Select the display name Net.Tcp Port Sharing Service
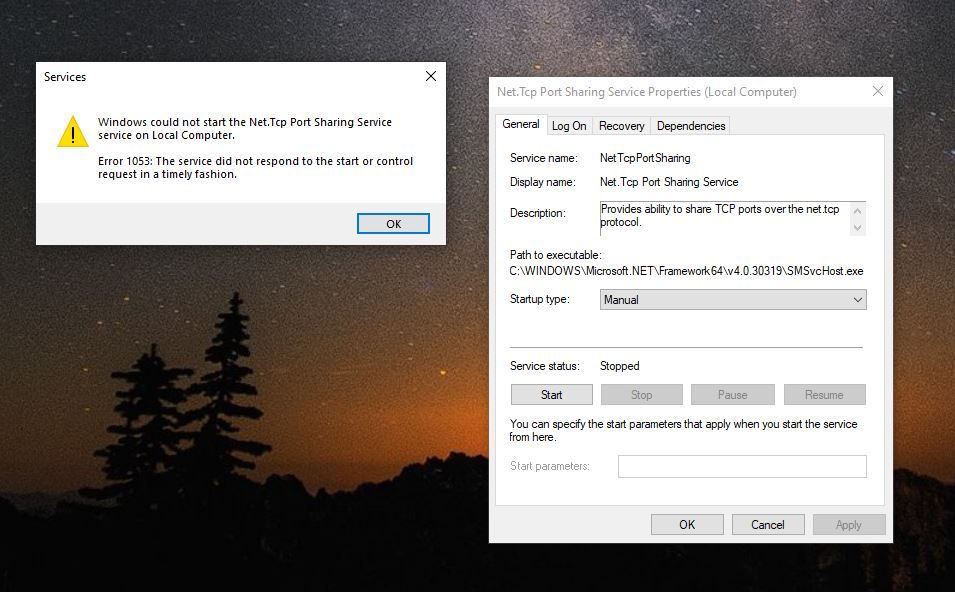 (669, 181)
